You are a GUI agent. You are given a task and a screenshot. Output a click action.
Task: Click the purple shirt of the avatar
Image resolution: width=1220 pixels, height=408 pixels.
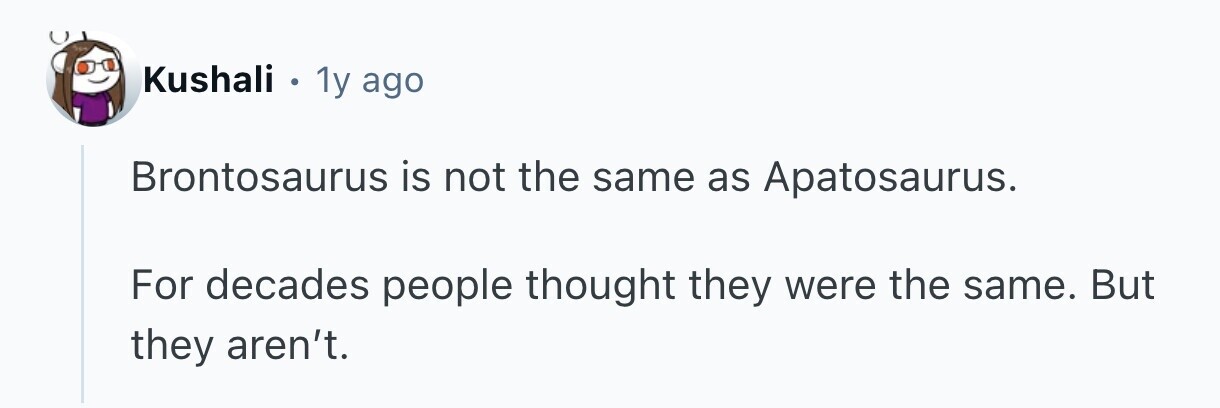pos(94,108)
